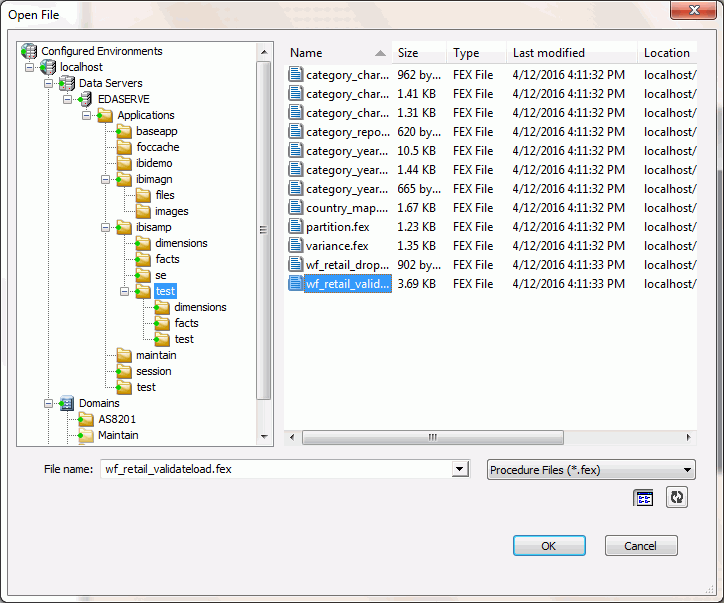The image size is (724, 603).
Task: Click the file list scroll right arrow
Action: (x=688, y=437)
